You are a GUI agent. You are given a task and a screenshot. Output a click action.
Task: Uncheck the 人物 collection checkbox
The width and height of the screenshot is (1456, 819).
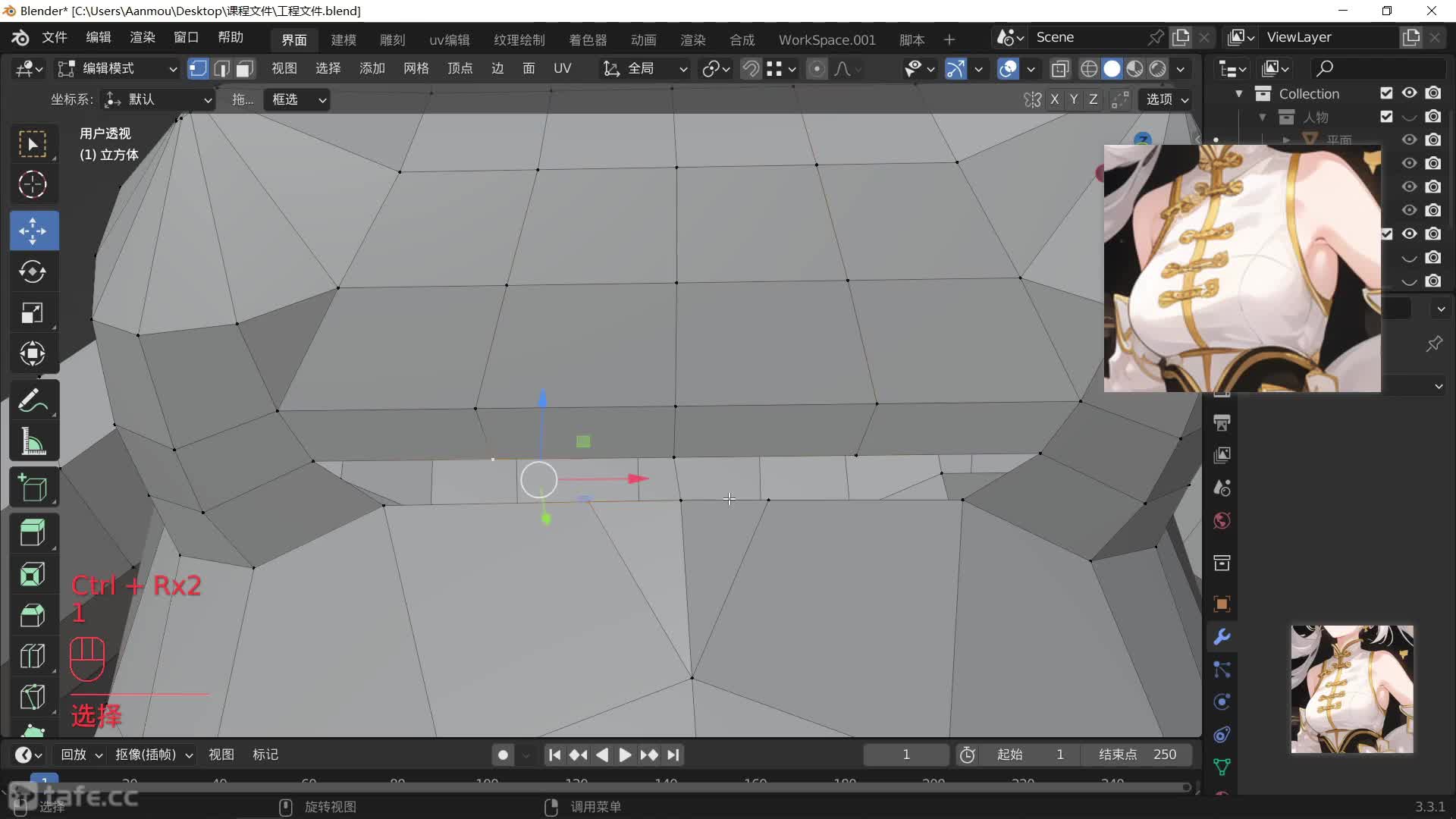pos(1386,116)
